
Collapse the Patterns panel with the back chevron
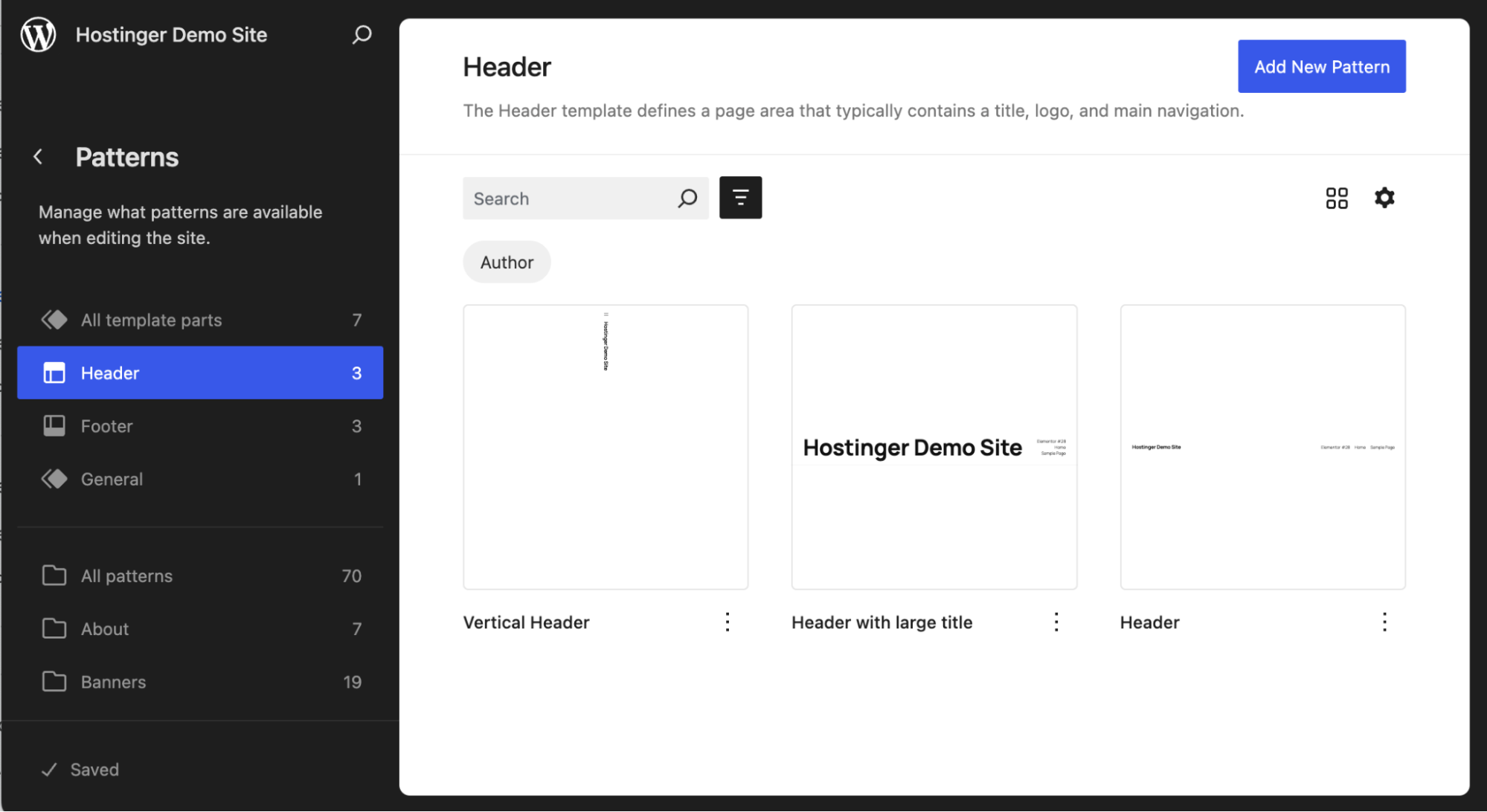38,156
